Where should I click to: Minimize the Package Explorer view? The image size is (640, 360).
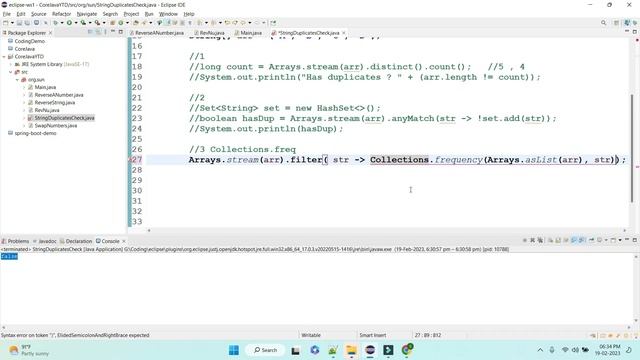click(x=113, y=32)
